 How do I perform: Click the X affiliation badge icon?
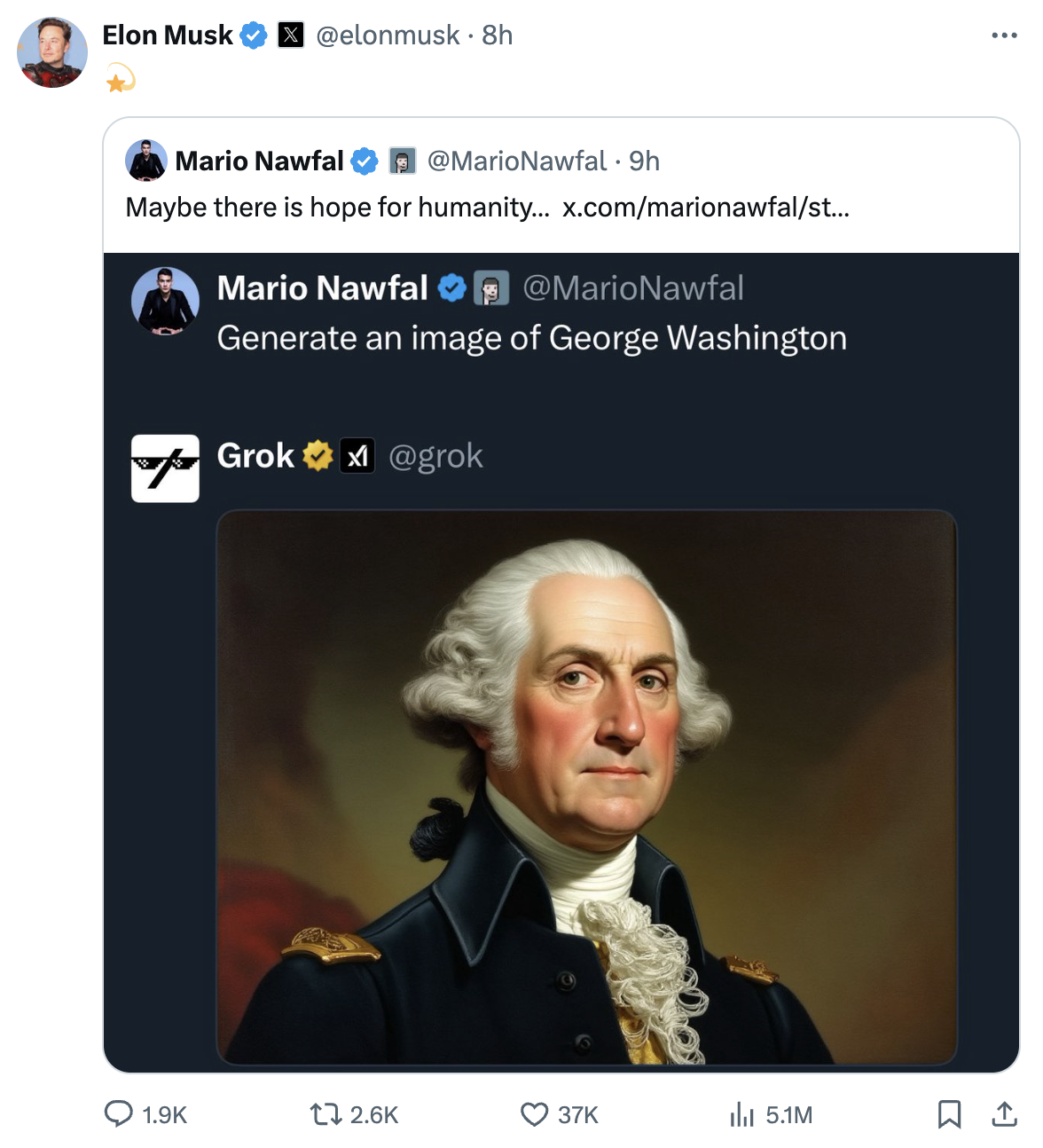click(291, 35)
